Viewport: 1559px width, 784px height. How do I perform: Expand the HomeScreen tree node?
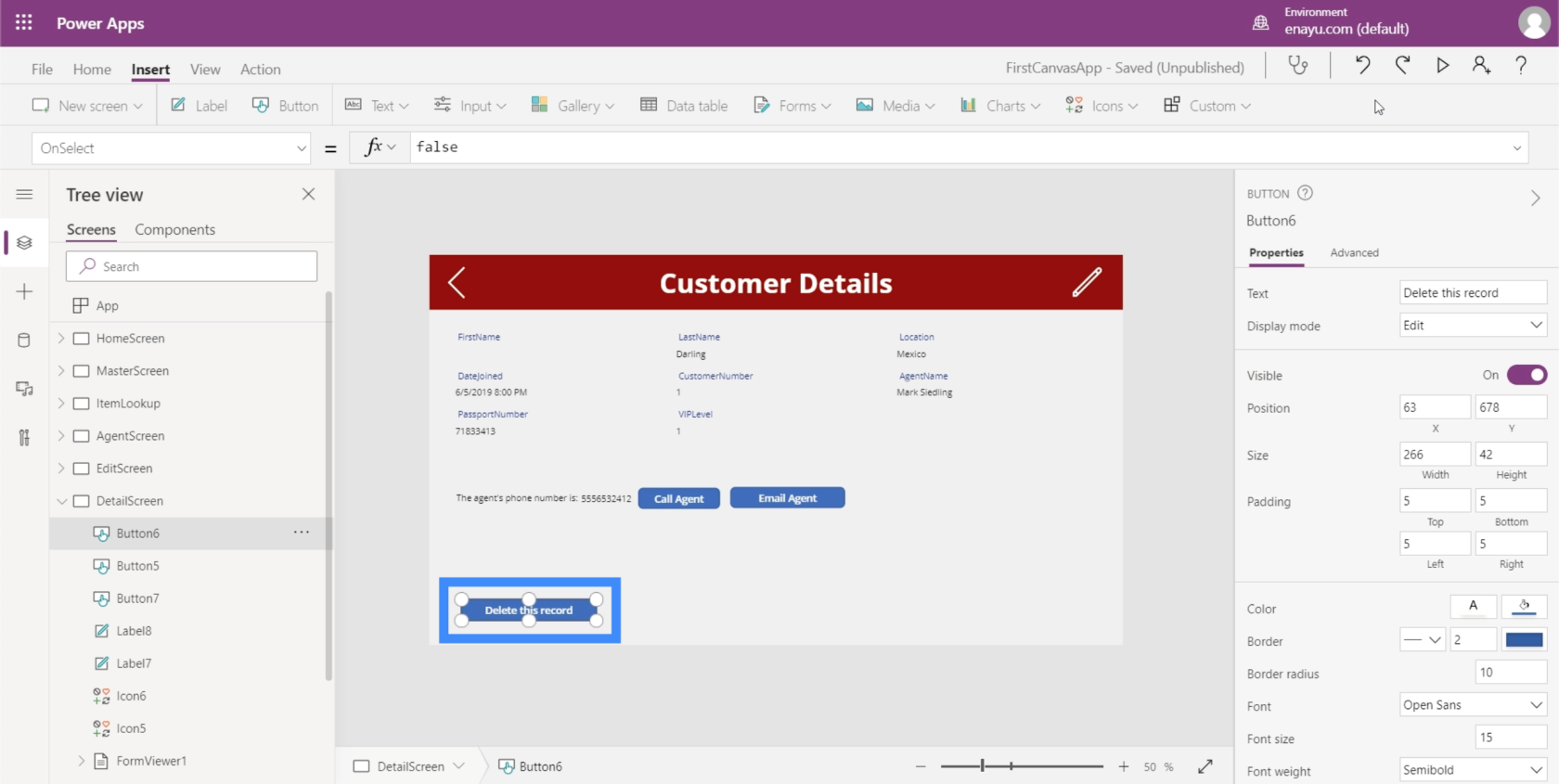(61, 339)
